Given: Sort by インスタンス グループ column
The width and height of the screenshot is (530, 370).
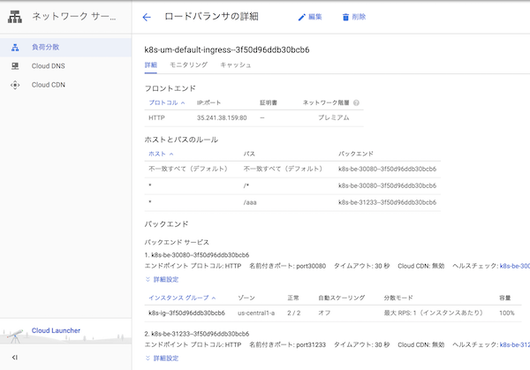Looking at the screenshot, I should click(182, 298).
